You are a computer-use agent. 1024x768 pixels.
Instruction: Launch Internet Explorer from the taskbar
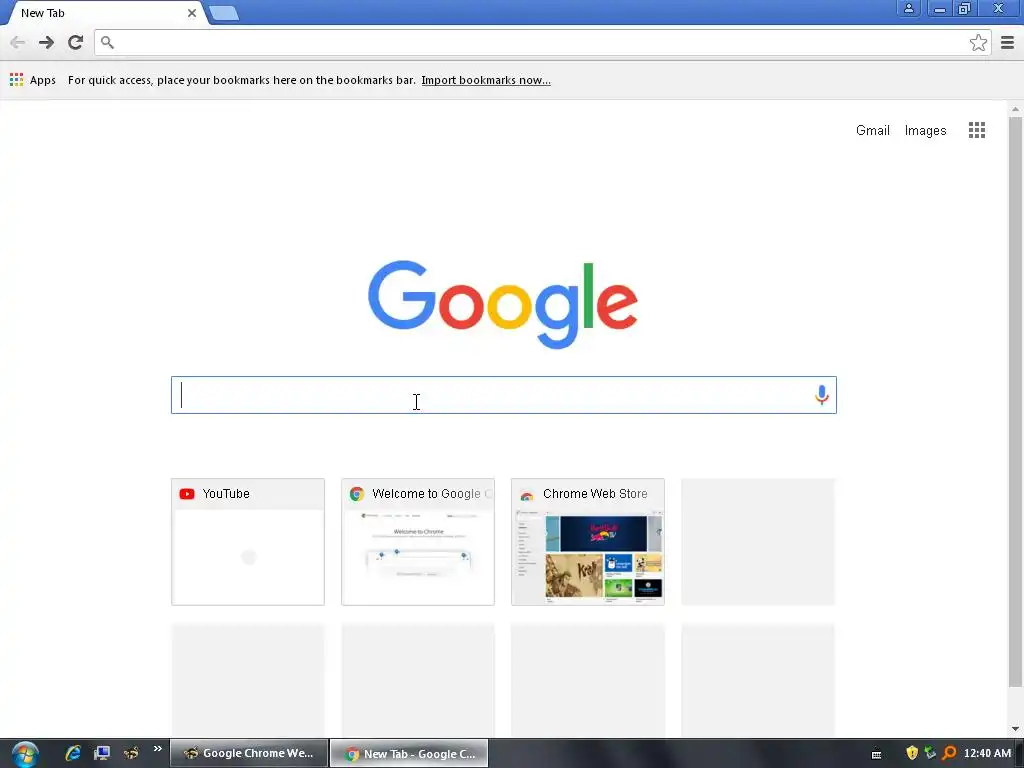[73, 753]
